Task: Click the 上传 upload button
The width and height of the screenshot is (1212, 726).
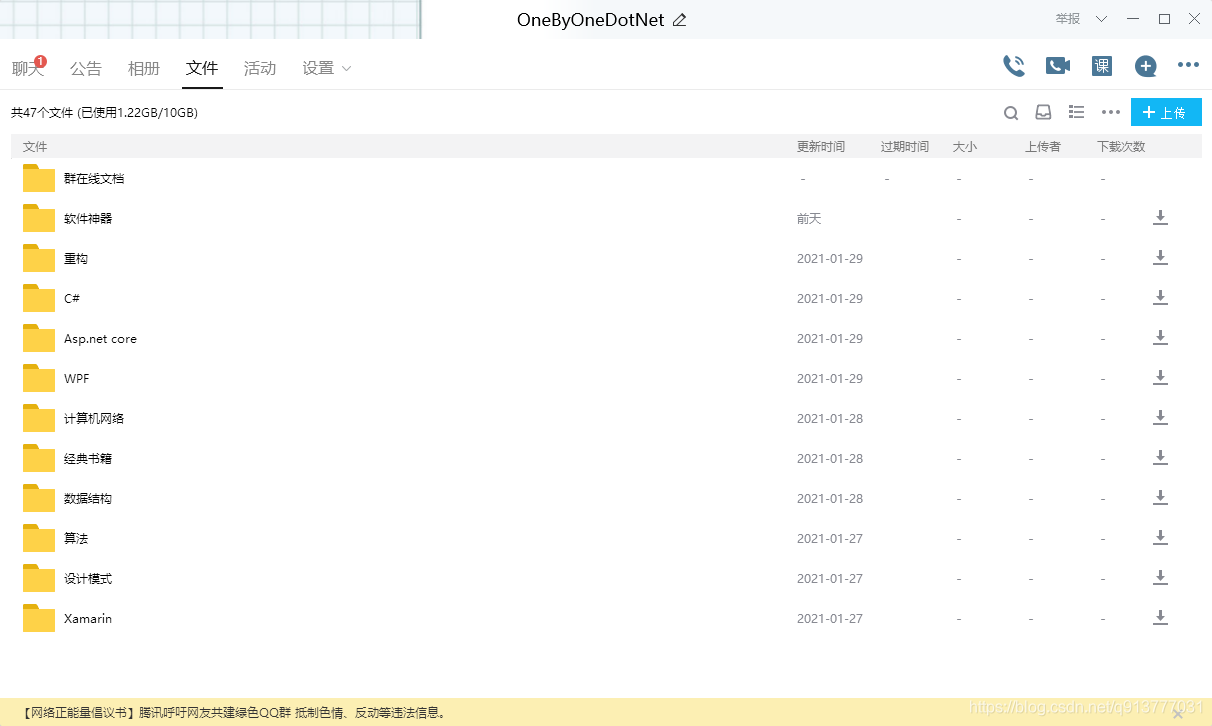Action: point(1166,112)
